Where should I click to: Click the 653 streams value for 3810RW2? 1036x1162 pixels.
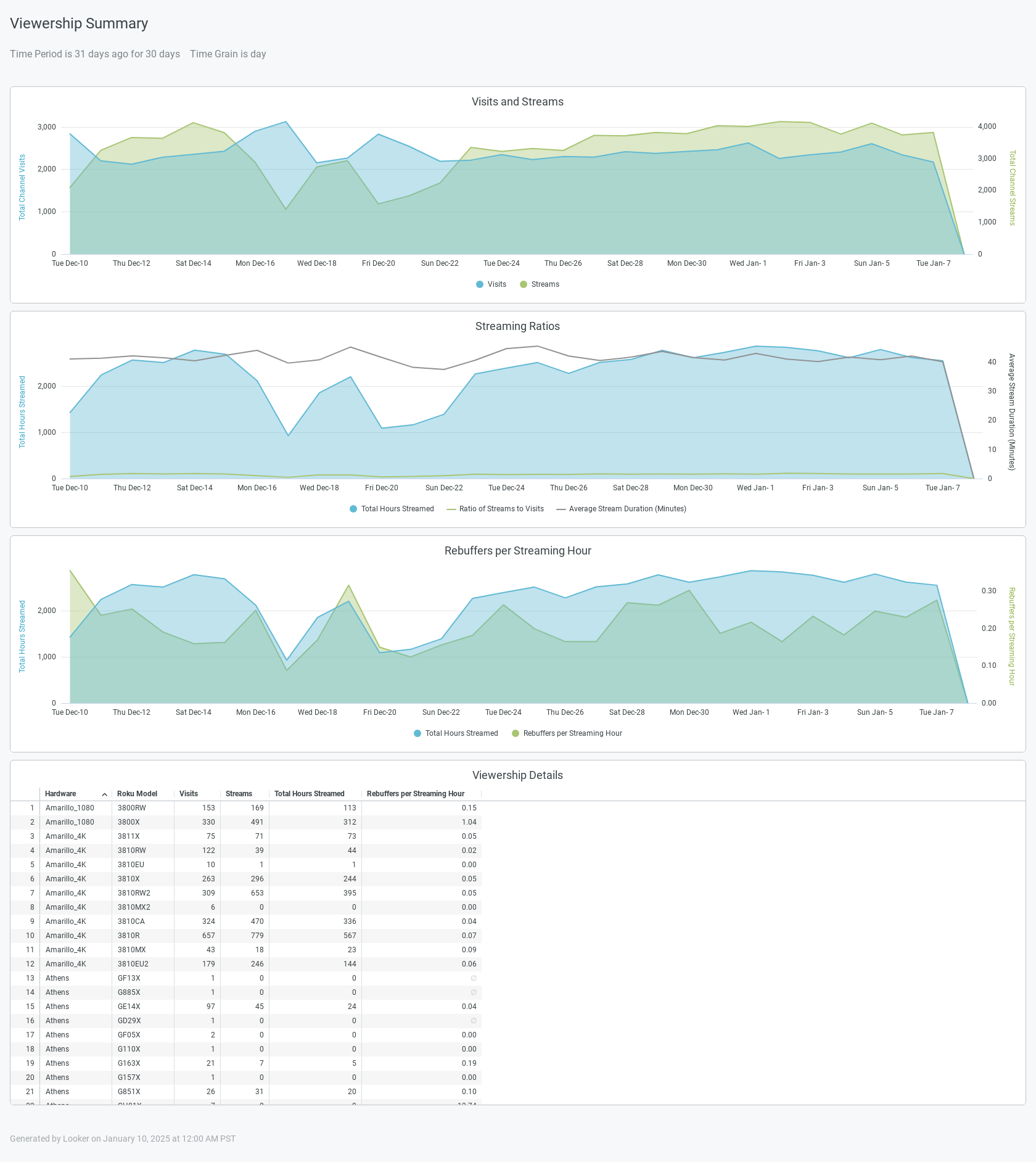[257, 893]
